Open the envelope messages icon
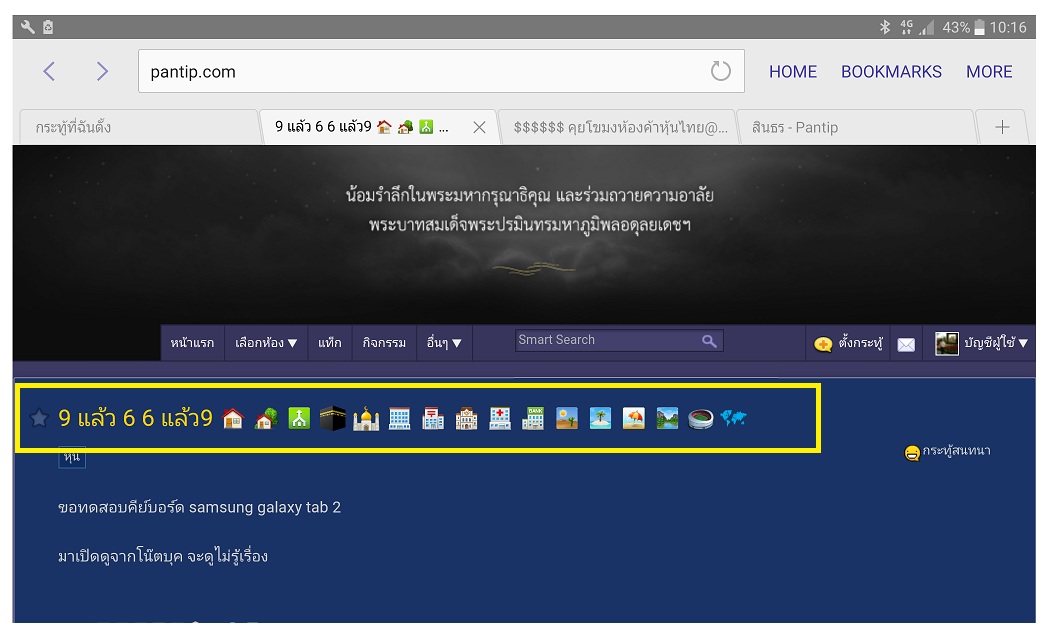The width and height of the screenshot is (1051, 639). [x=906, y=344]
